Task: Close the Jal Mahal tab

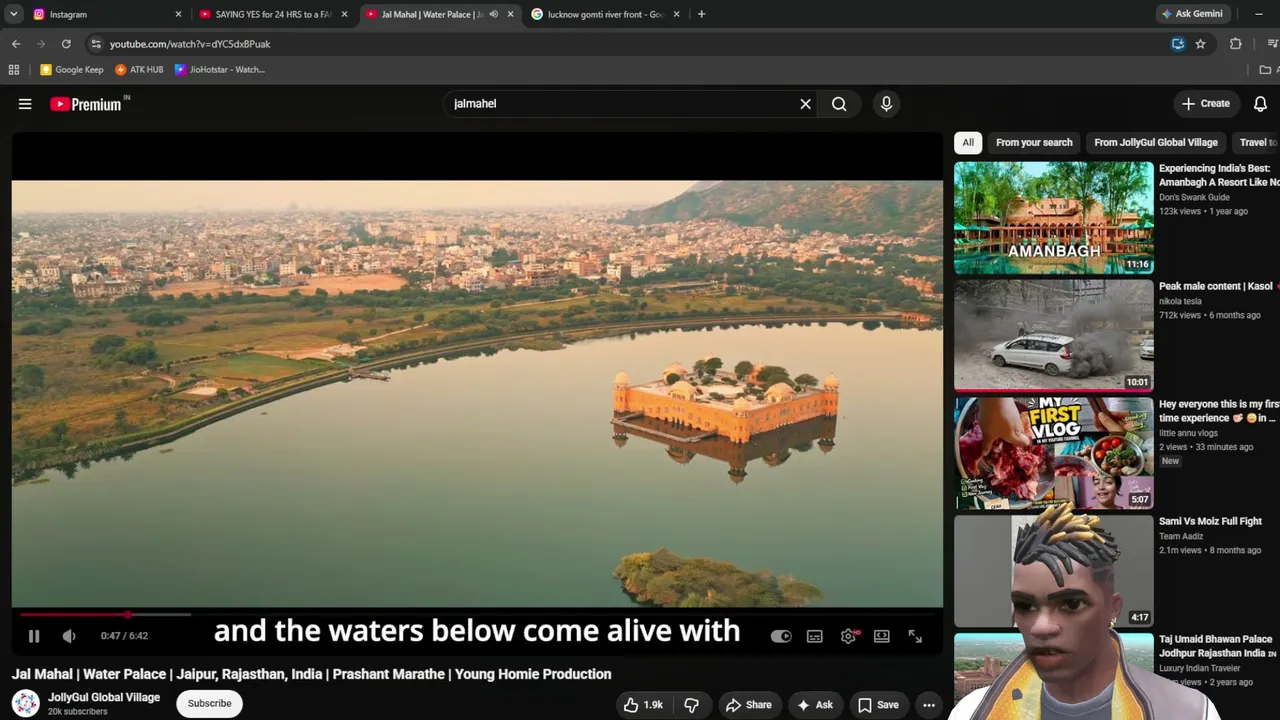Action: click(510, 14)
